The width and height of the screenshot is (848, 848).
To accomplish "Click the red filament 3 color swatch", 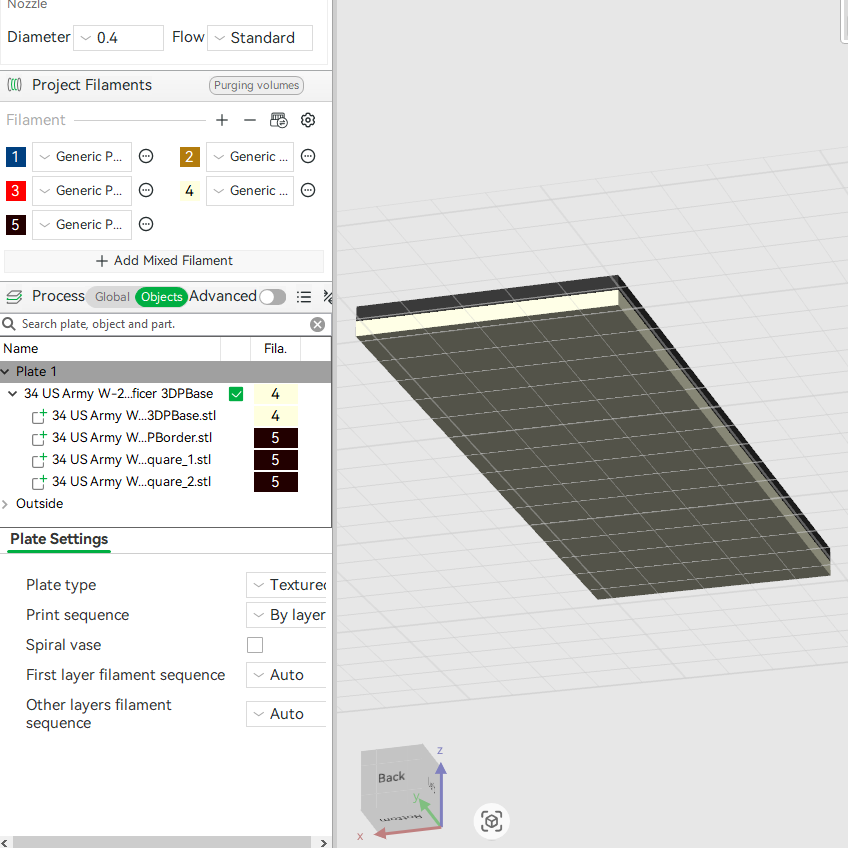I will (x=16, y=190).
